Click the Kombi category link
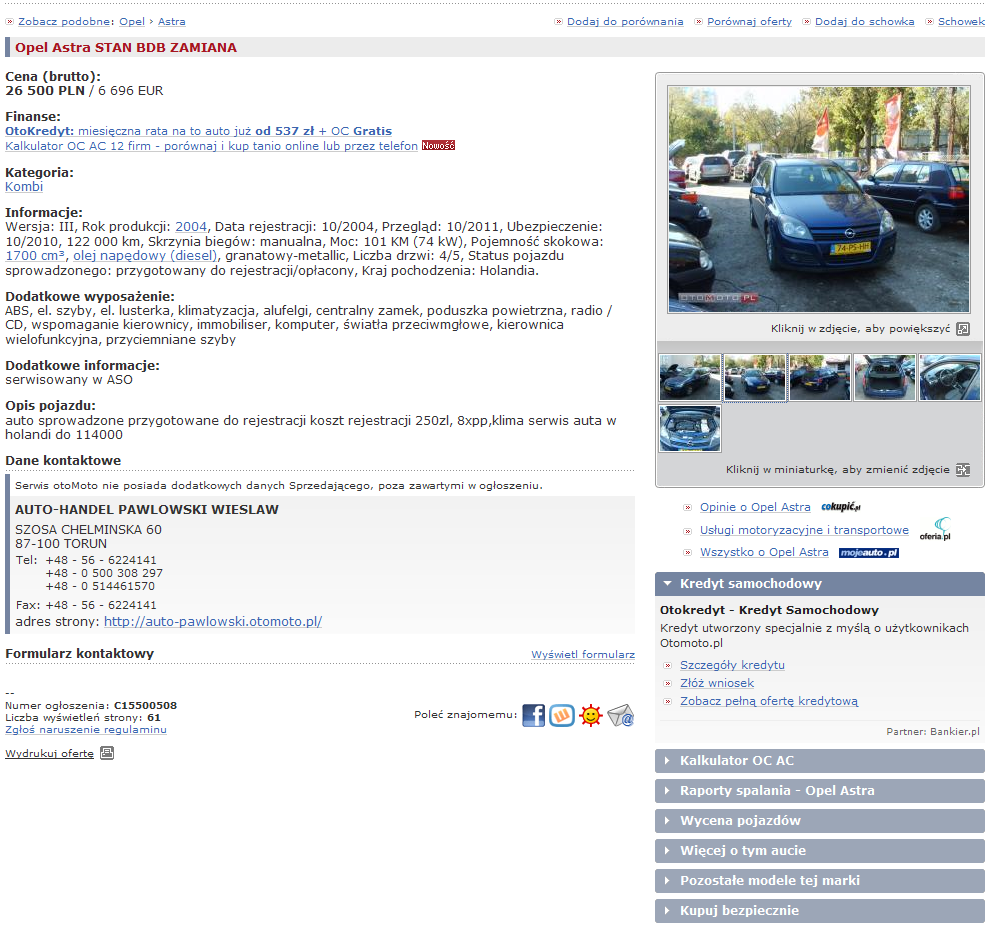This screenshot has height=935, width=993. click(24, 187)
